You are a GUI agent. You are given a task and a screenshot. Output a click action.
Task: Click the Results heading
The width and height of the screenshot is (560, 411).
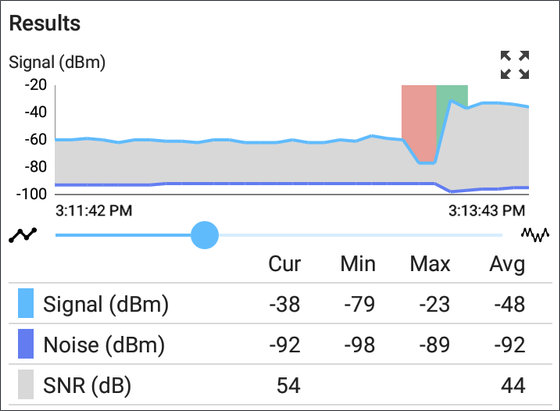[45, 23]
